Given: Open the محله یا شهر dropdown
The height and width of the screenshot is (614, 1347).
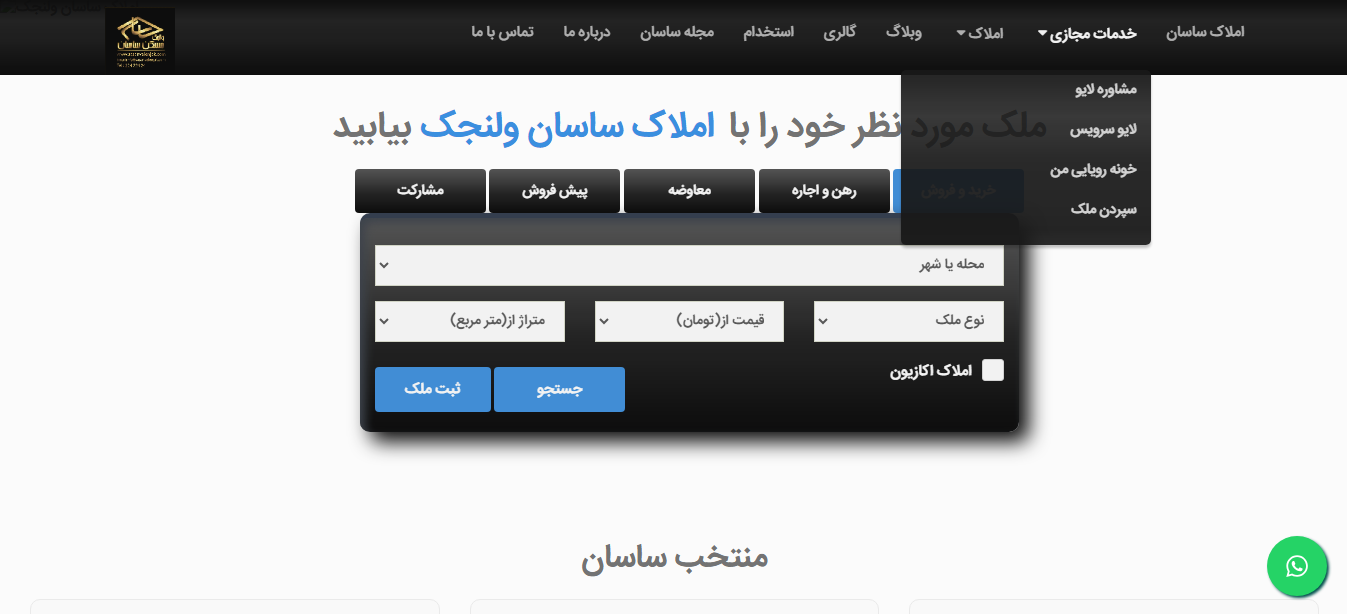Looking at the screenshot, I should [x=689, y=265].
